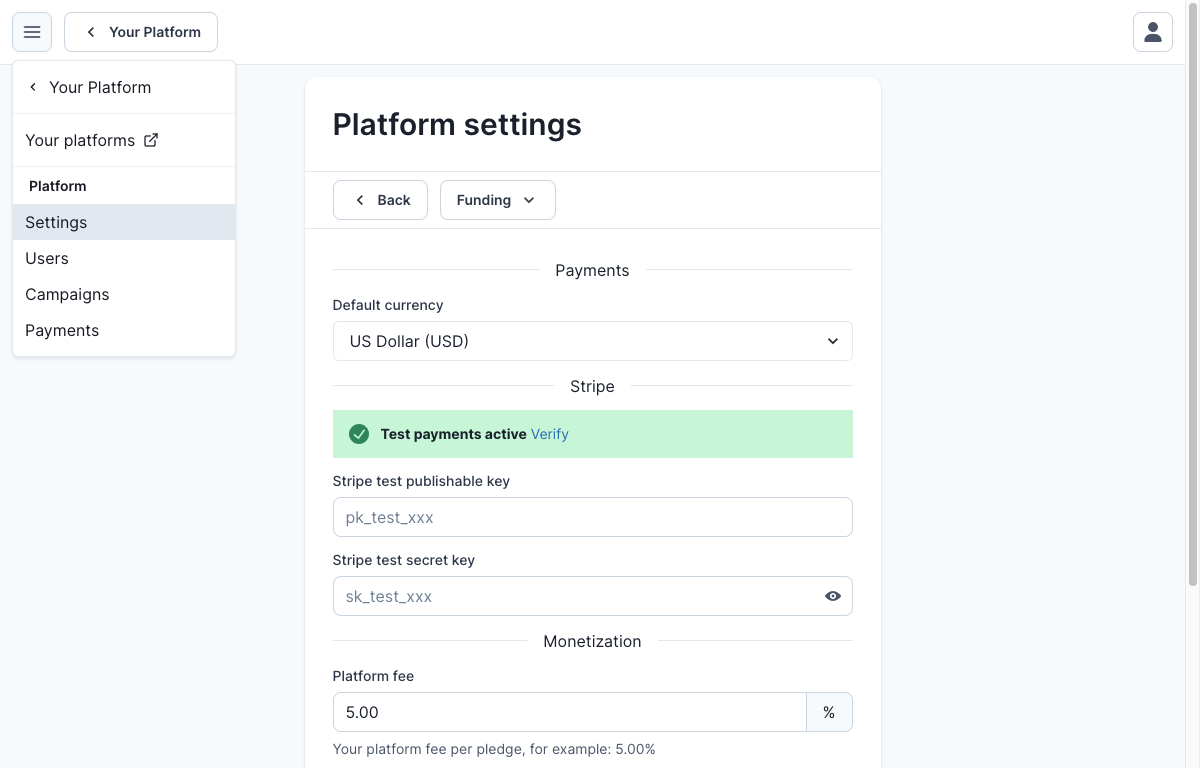Toggle visibility of Stripe test secret key
Screen dimensions: 1200x768
(x=832, y=596)
